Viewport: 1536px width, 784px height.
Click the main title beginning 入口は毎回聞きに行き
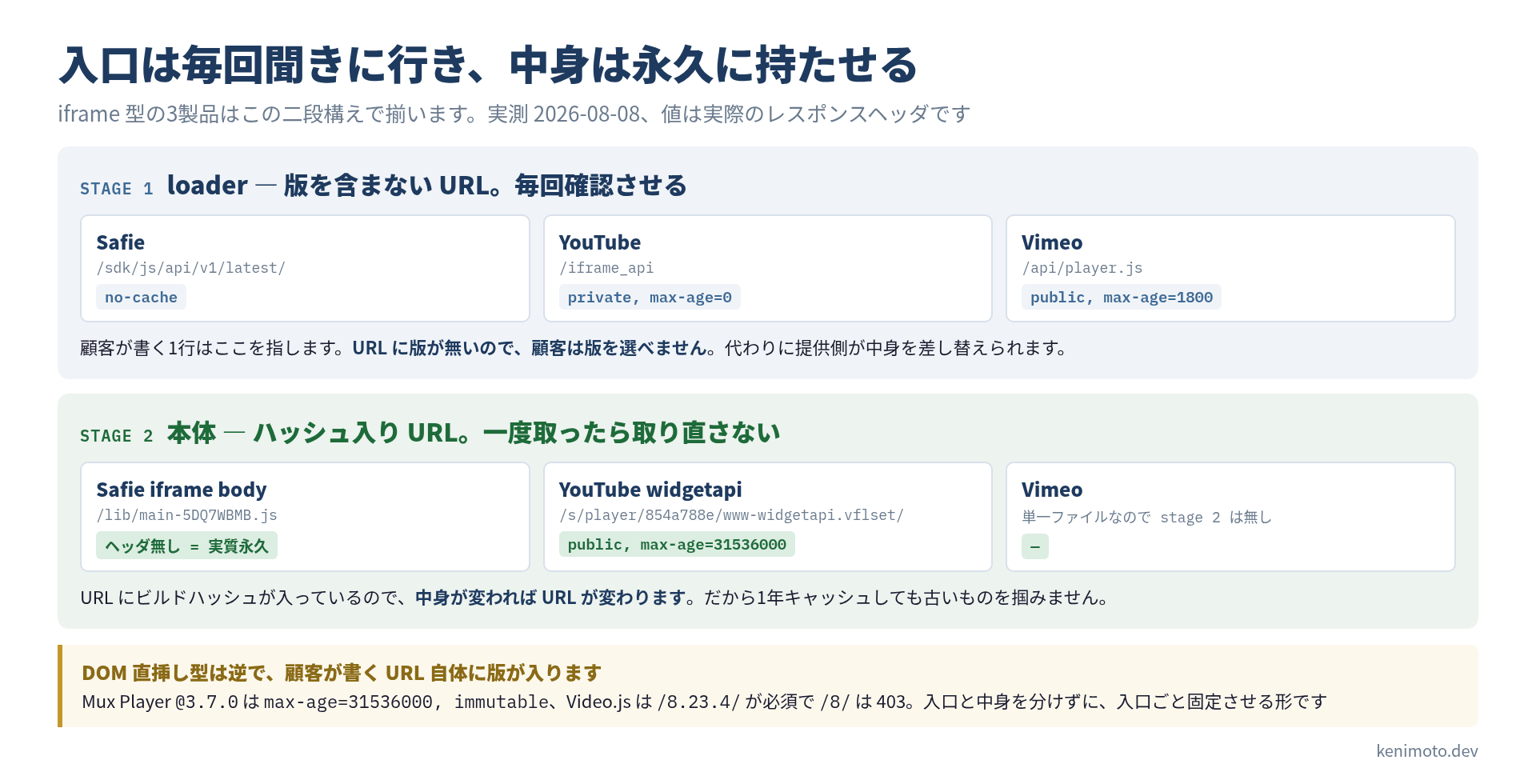[487, 65]
